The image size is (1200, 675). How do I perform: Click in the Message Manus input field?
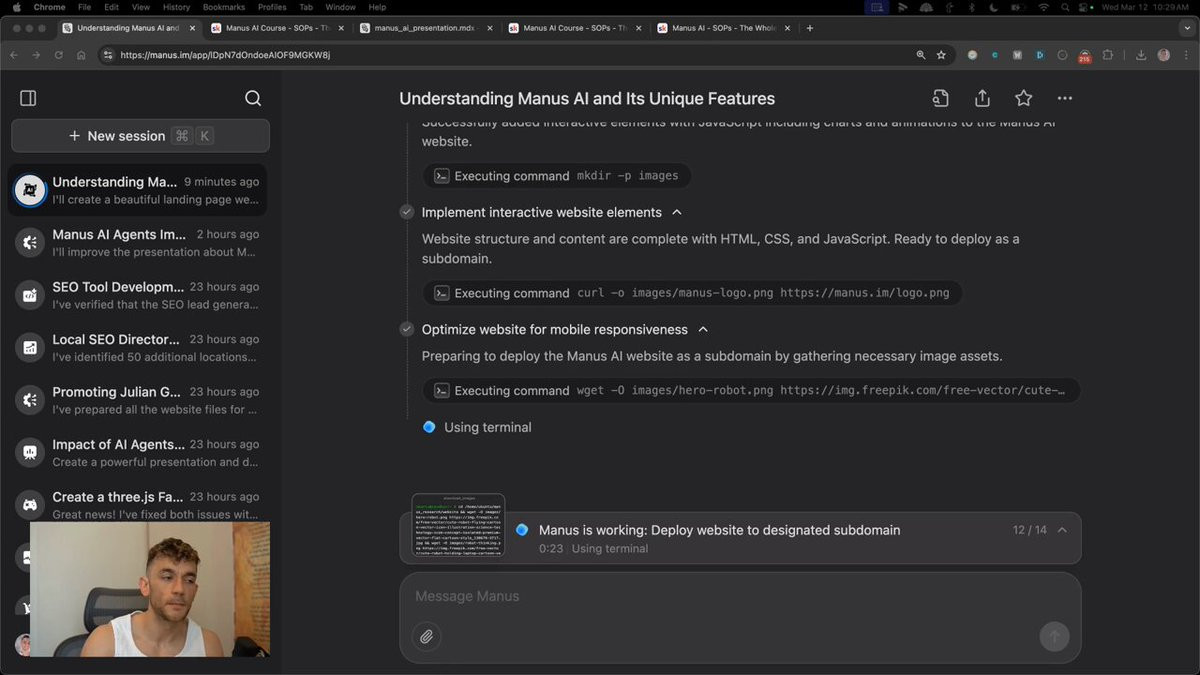740,596
